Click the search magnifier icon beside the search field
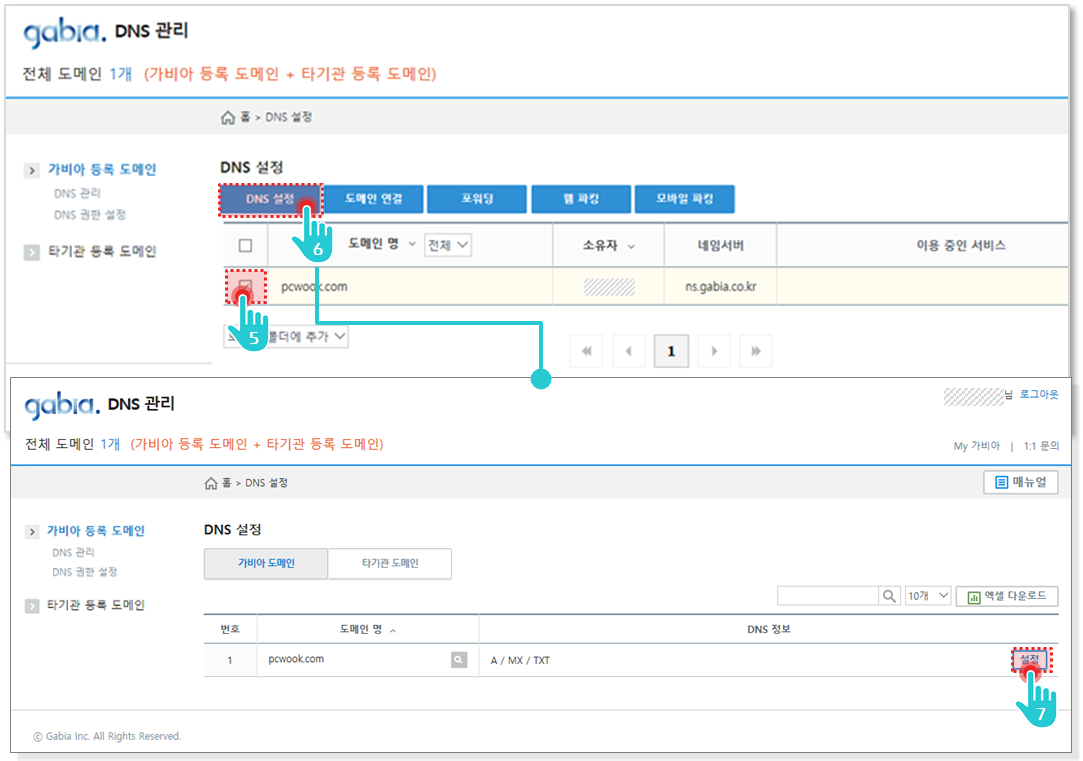 pyautogui.click(x=889, y=596)
